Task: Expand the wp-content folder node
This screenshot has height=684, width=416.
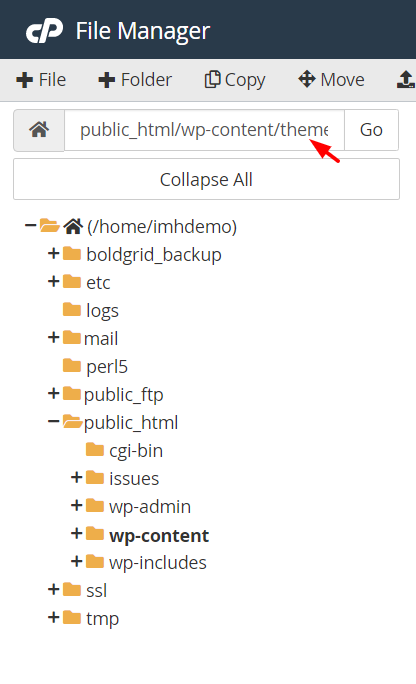Action: [77, 533]
